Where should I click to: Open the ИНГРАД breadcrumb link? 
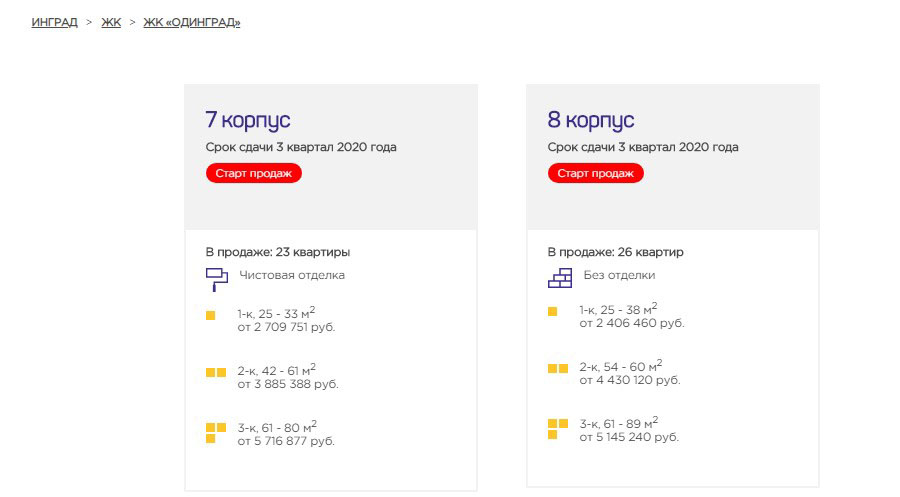(x=55, y=22)
